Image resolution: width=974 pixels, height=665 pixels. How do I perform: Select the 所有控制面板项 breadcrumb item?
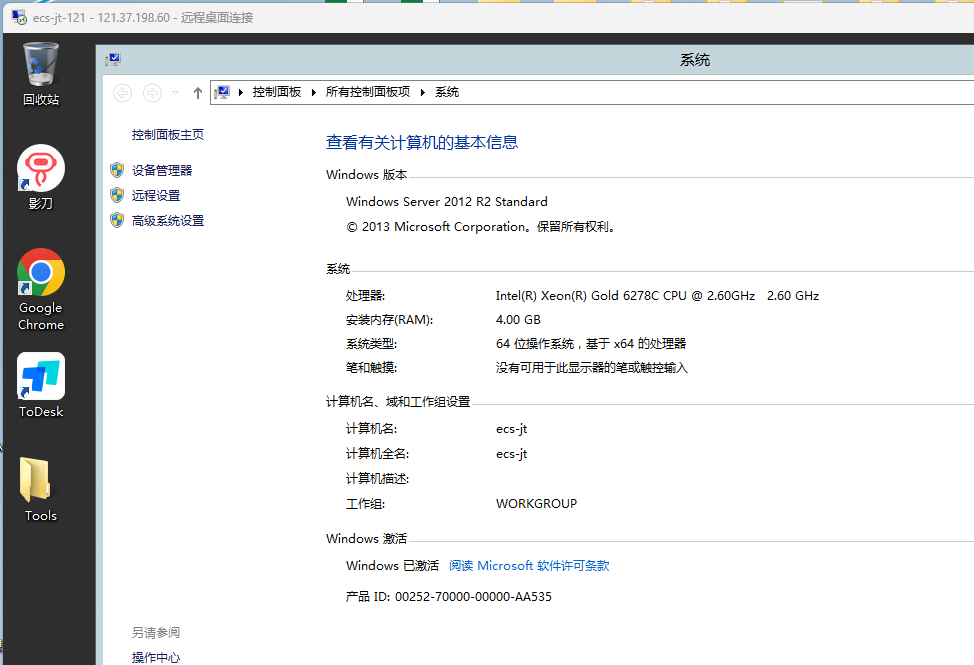(x=368, y=92)
